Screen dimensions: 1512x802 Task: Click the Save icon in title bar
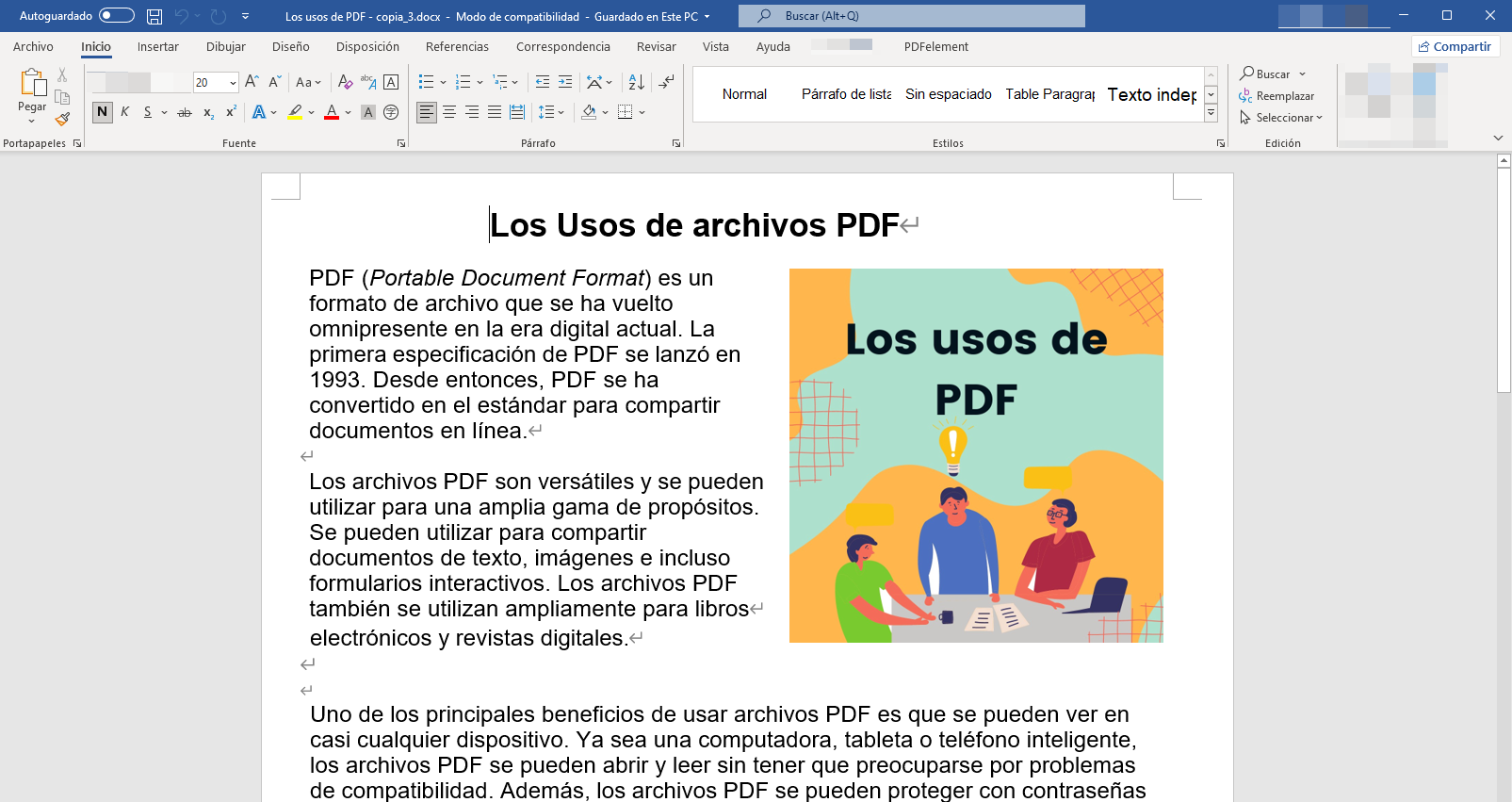pos(154,16)
